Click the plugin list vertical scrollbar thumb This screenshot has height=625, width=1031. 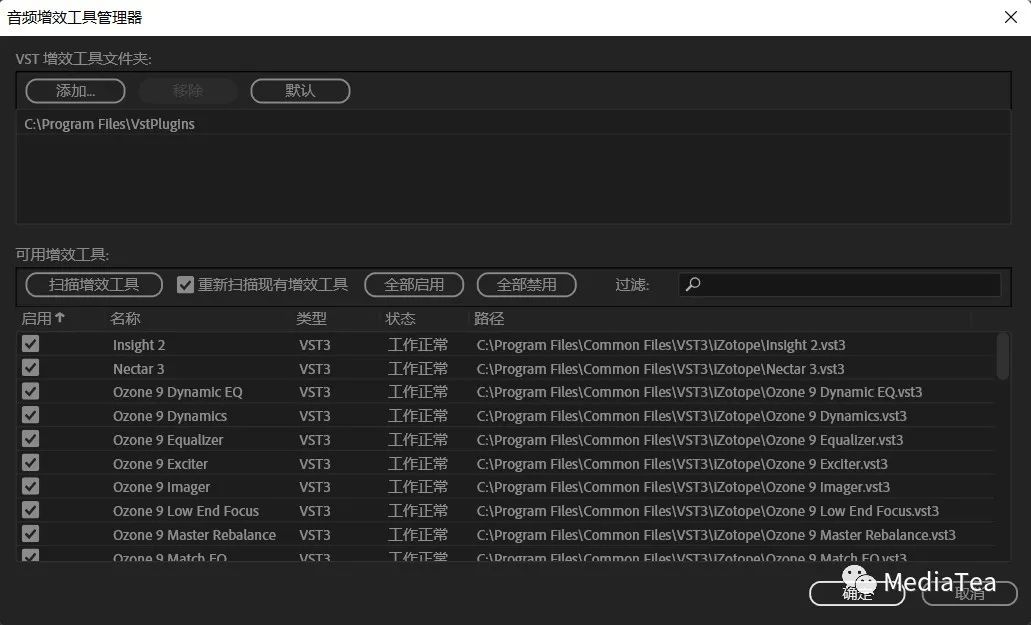(1002, 356)
